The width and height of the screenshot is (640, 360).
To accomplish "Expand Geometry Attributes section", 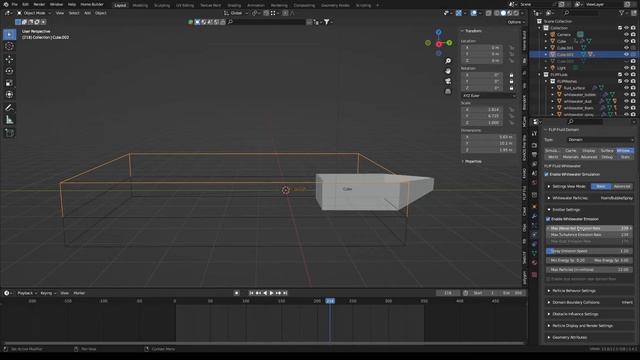I will 569,338.
